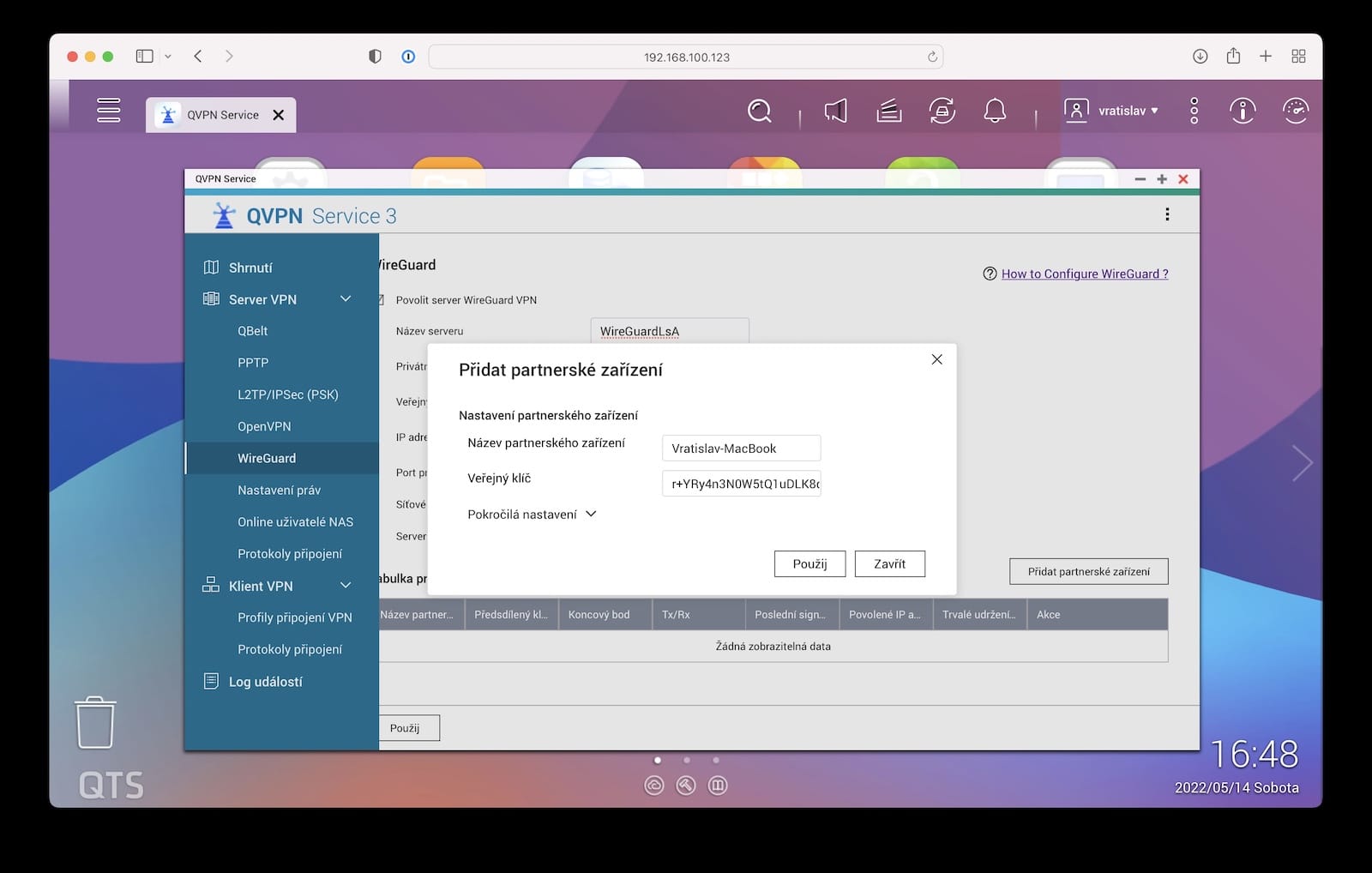Click the bottom Použij button

tap(408, 728)
